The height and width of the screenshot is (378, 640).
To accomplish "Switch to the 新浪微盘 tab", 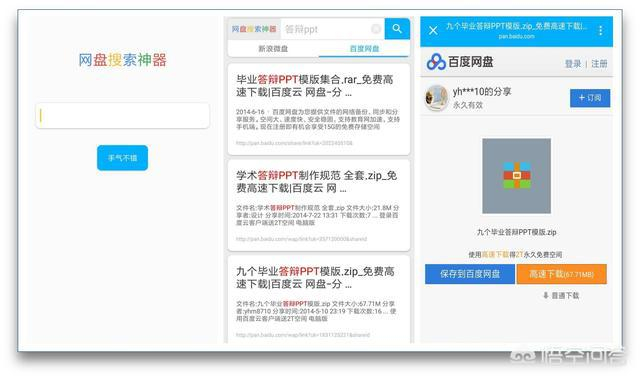I will 273,49.
